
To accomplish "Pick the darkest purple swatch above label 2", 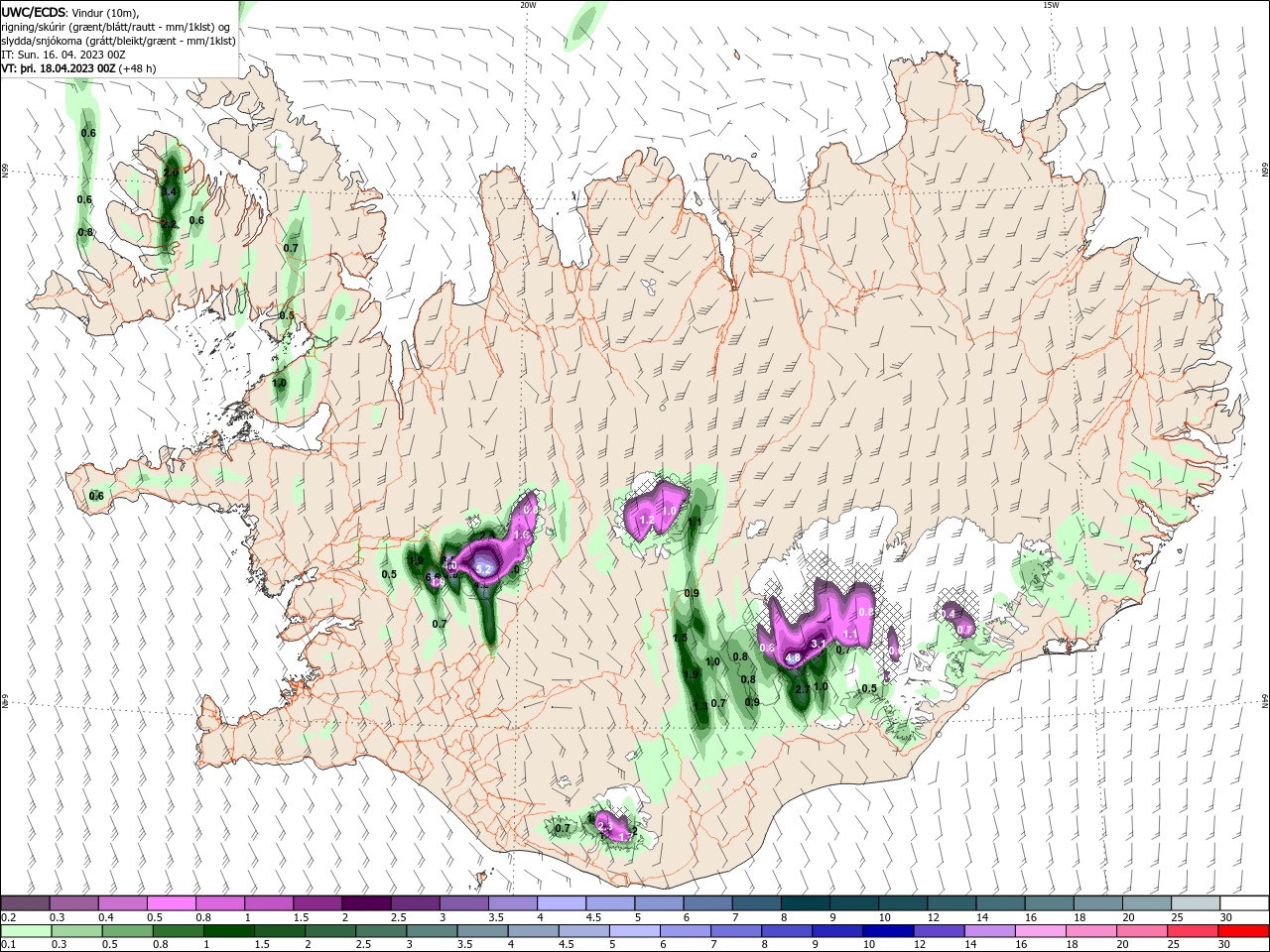I will 365,903.
